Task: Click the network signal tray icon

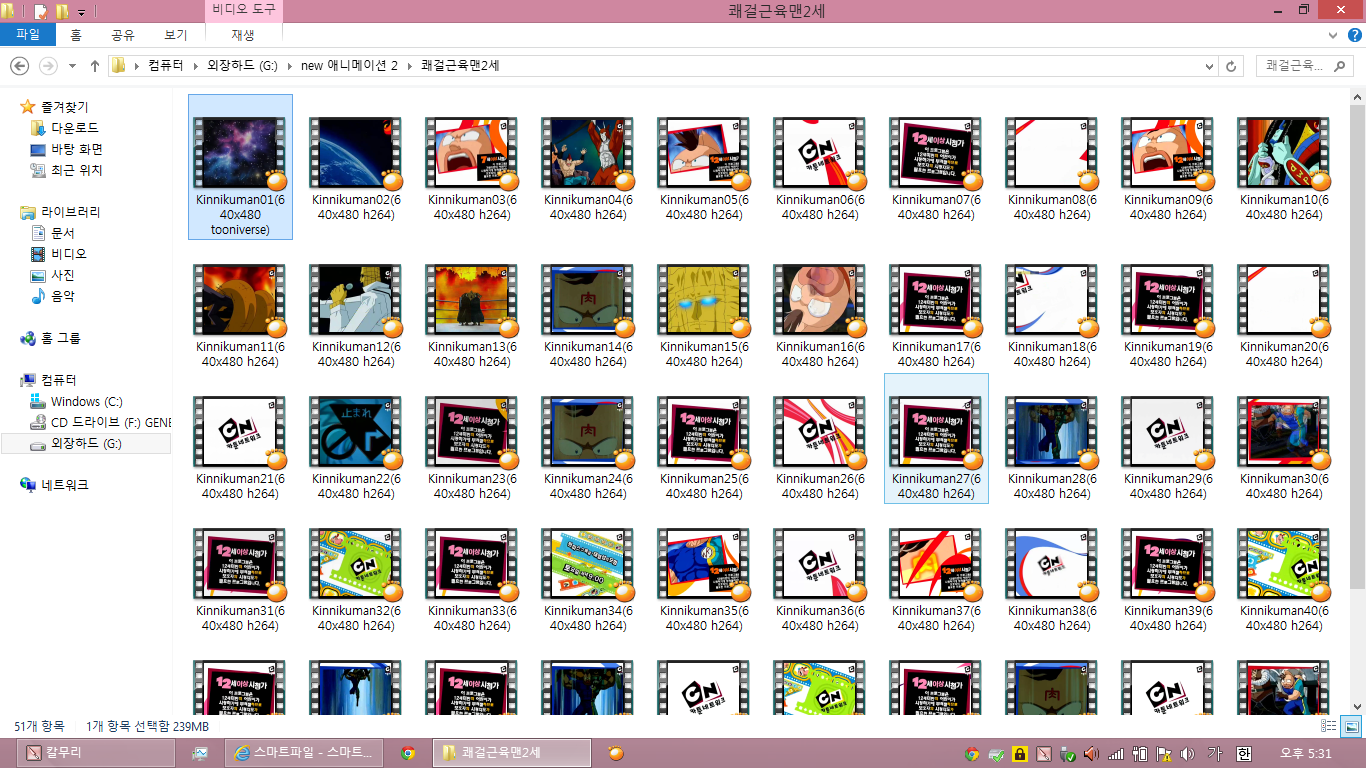Action: 1115,754
